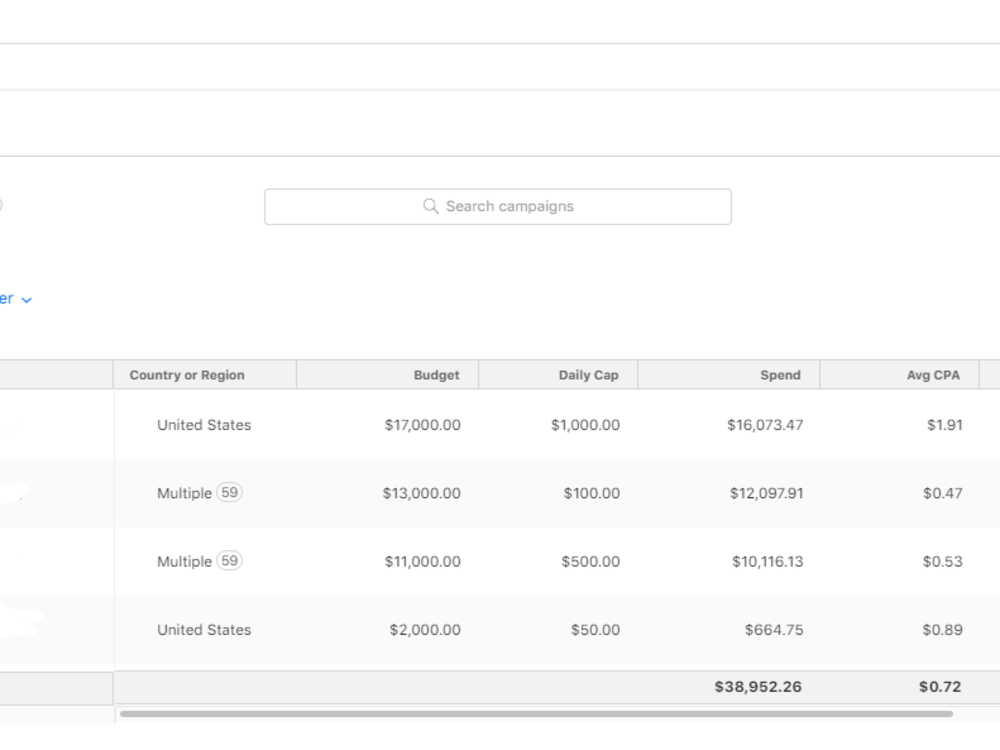Select first United States row

tap(204, 425)
